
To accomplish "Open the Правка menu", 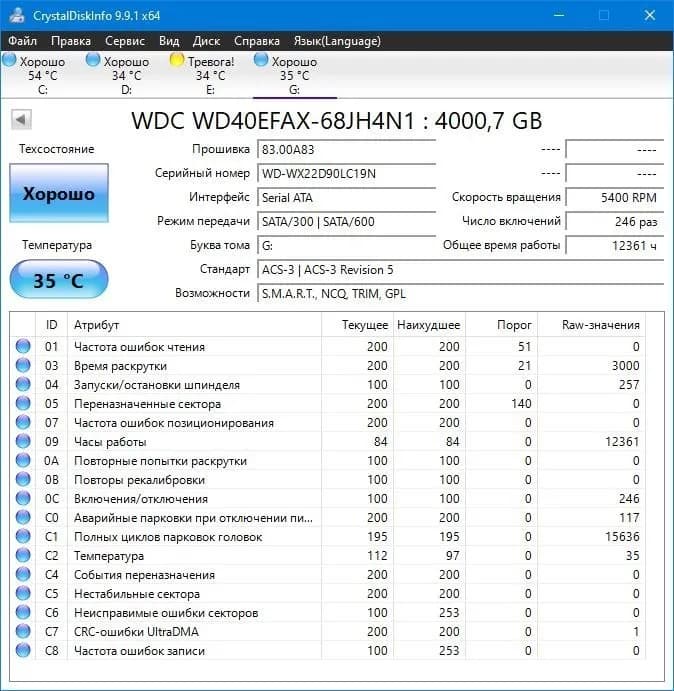I will click(71, 41).
